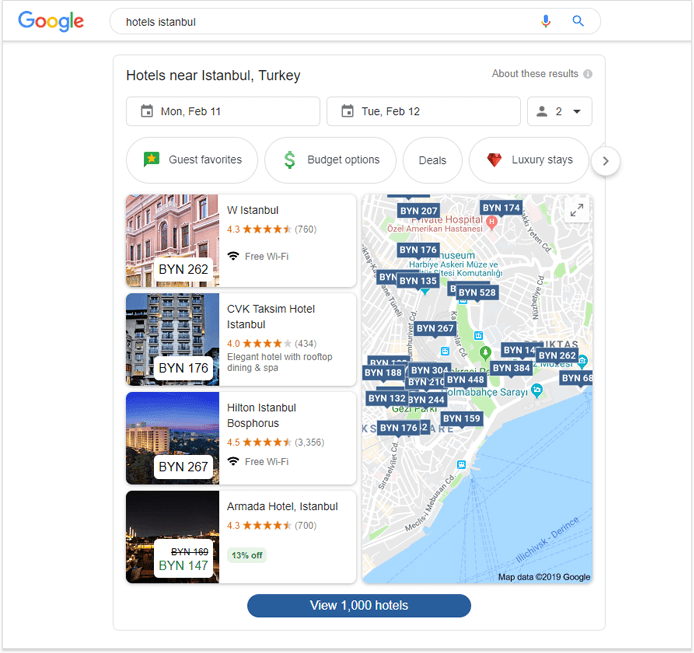This screenshot has width=694, height=653.
Task: Click the Hilton 4.5 star rating
Action: [267, 442]
